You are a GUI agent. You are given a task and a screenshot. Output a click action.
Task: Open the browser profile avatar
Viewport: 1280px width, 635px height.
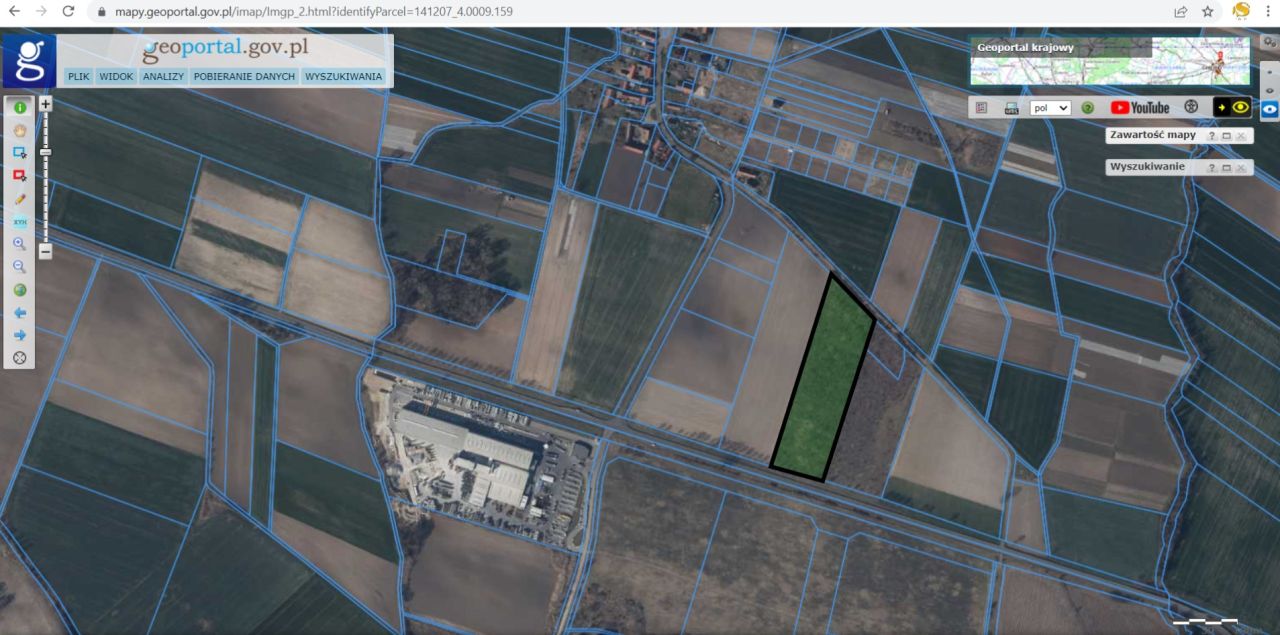1241,11
